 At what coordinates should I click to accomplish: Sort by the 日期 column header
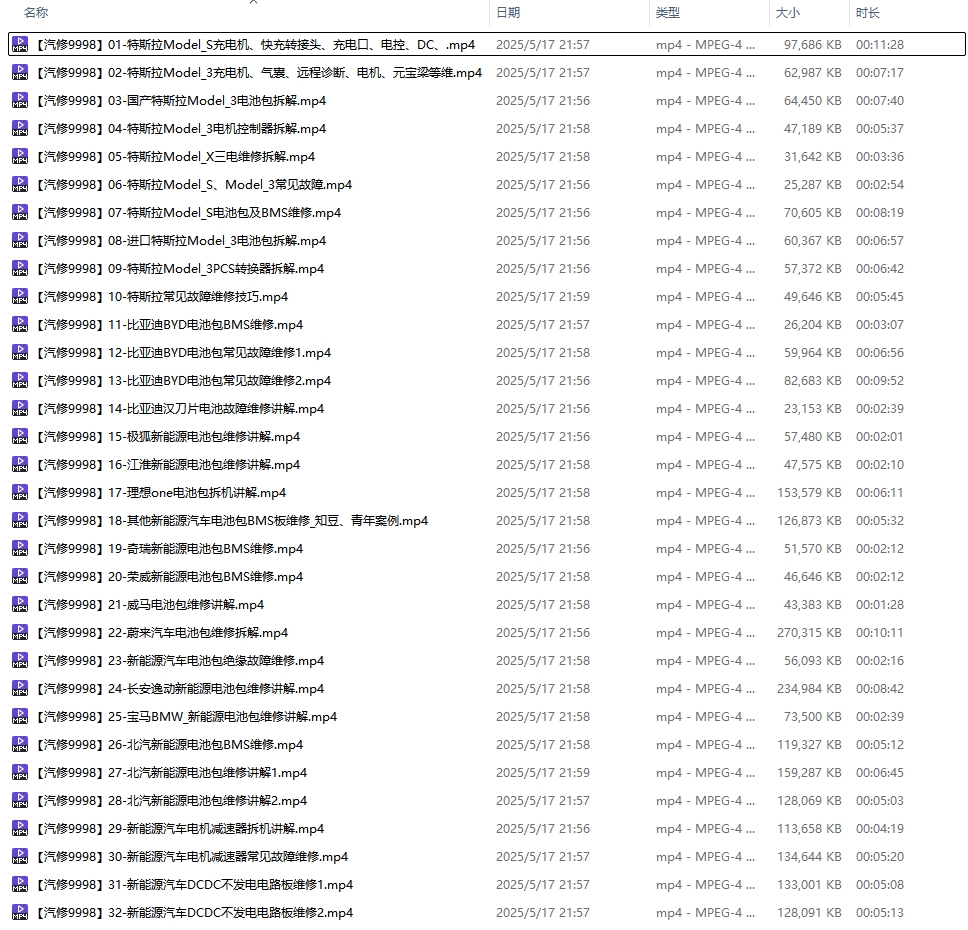pyautogui.click(x=508, y=13)
